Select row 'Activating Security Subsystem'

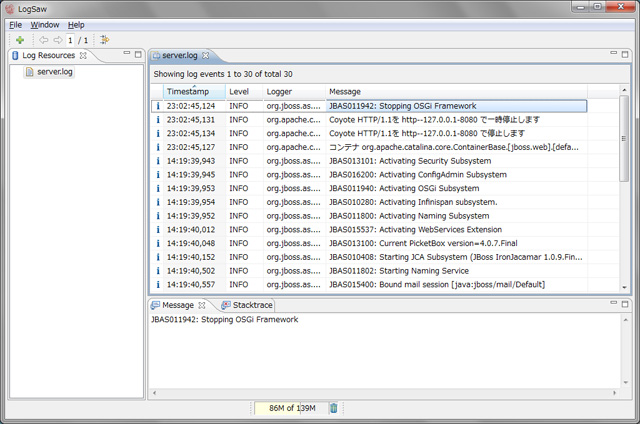[x=369, y=161]
